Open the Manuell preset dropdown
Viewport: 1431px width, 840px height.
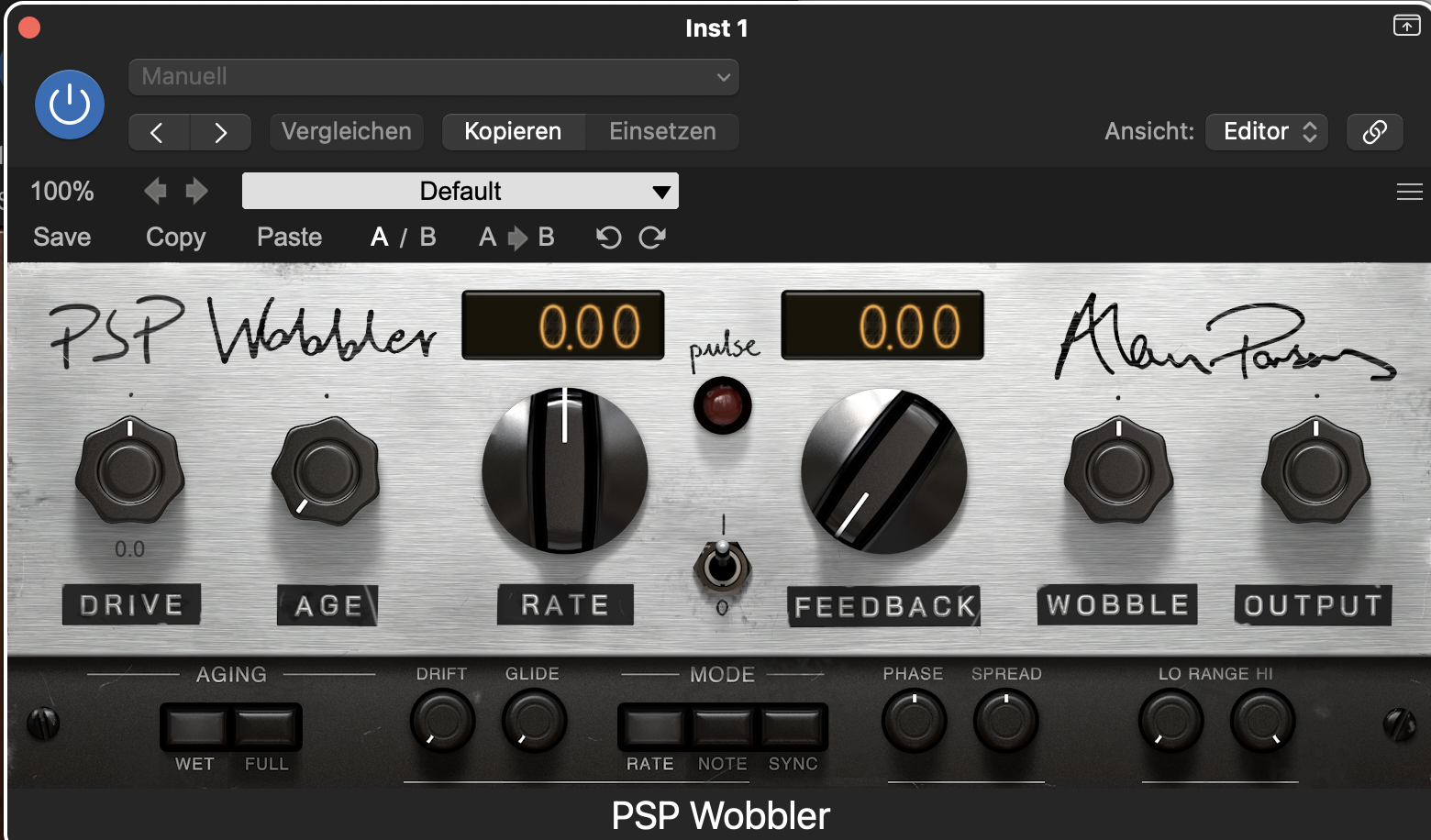point(434,77)
